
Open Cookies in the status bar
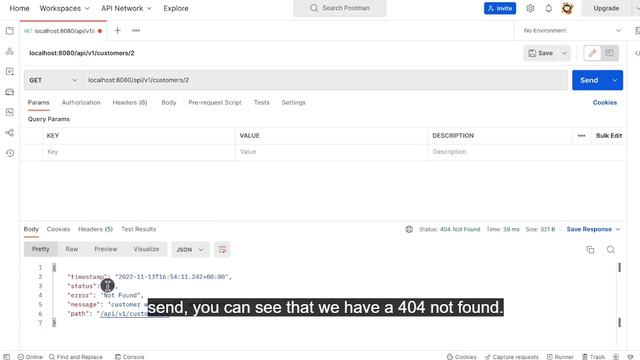tap(462, 357)
